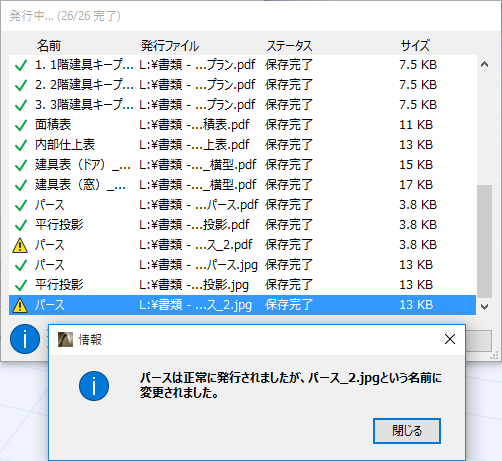Click the 発行中... (26/26 完了) title text
The height and width of the screenshot is (461, 502).
tap(65, 16)
